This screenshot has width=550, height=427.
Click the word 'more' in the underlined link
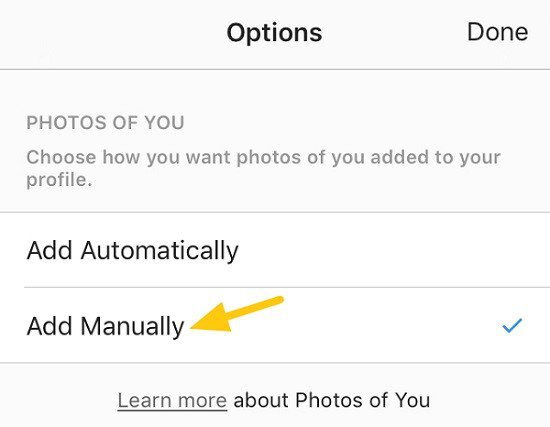point(202,400)
